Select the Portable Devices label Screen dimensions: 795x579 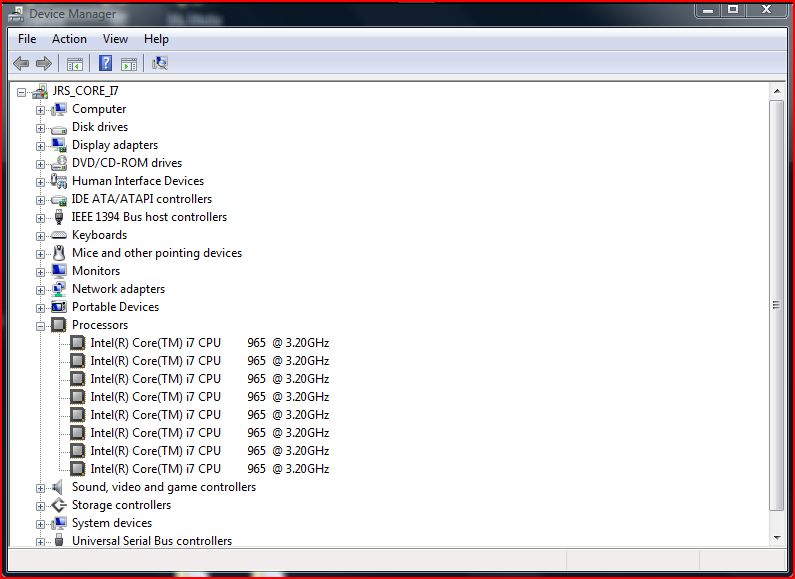[115, 307]
